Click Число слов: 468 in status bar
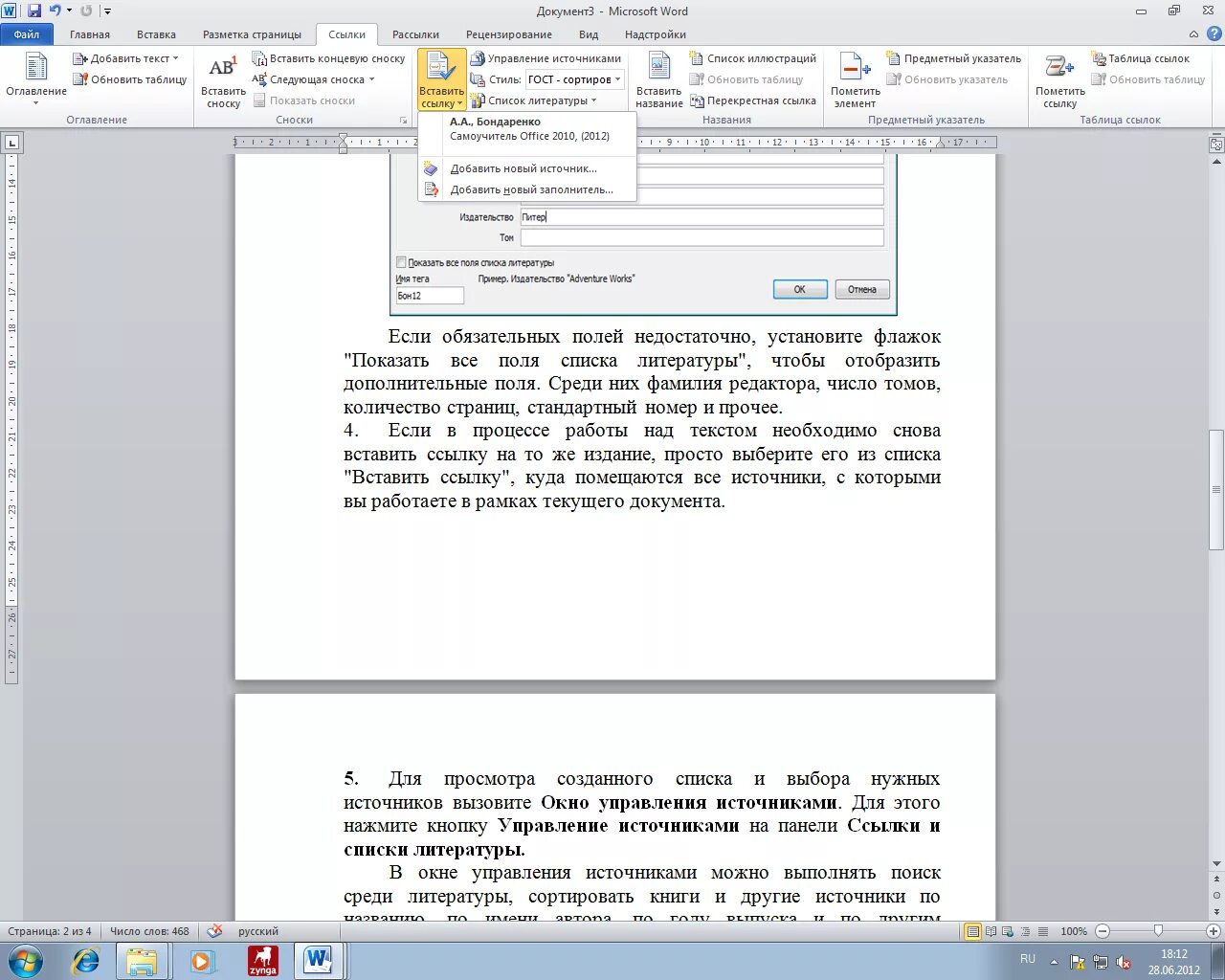 click(x=149, y=931)
